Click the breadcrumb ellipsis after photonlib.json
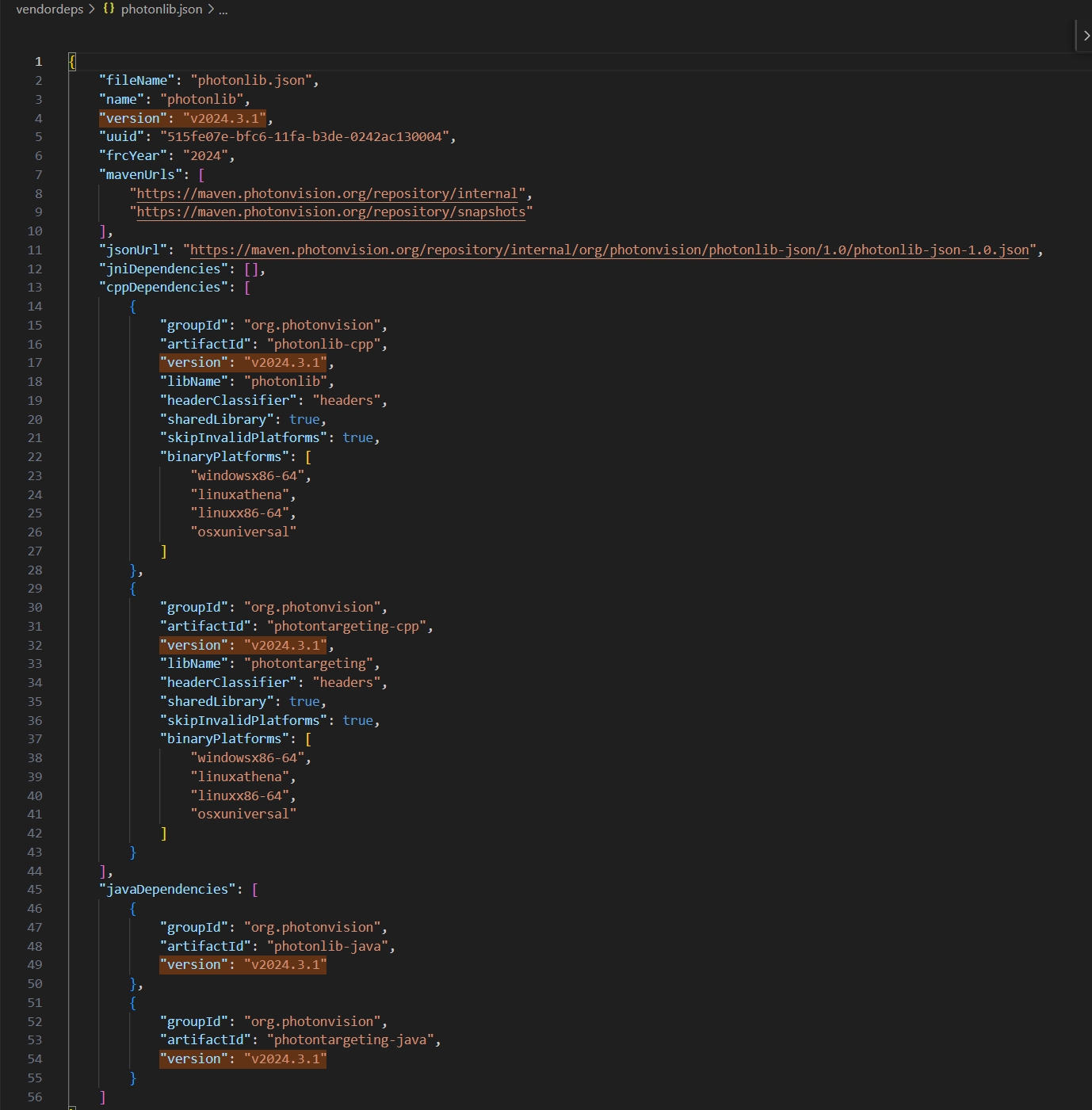The image size is (1092, 1110). tap(223, 10)
